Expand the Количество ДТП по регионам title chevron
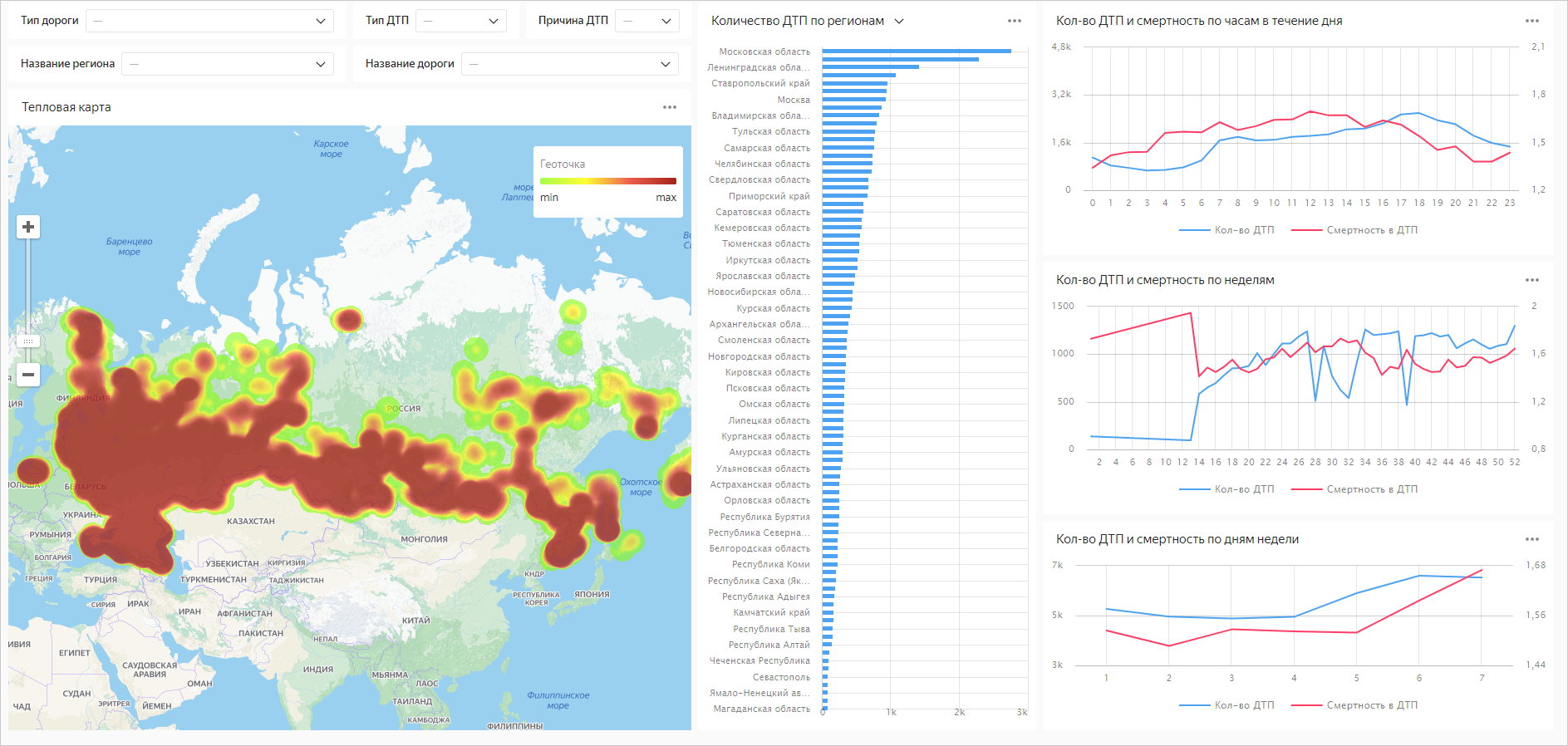1568x746 pixels. click(x=899, y=22)
